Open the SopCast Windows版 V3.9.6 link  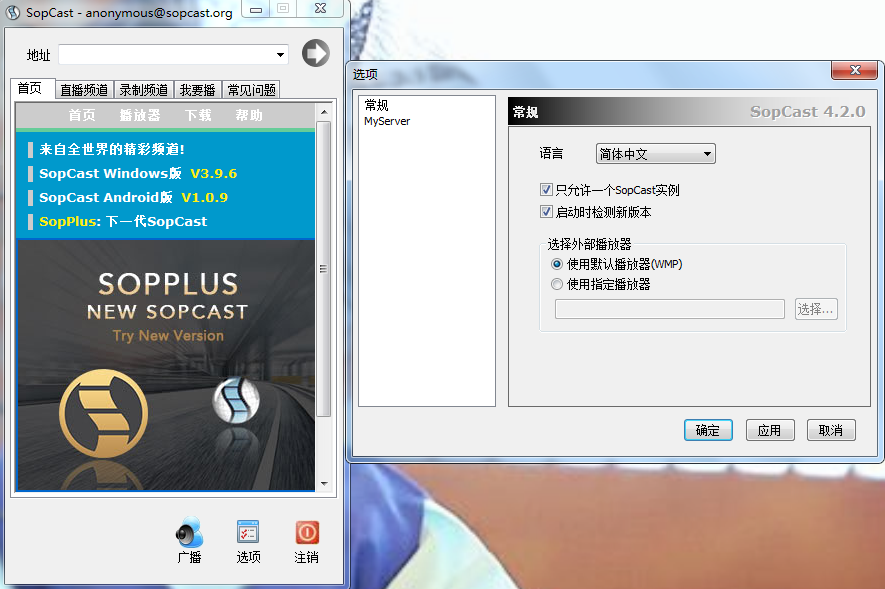pyautogui.click(x=138, y=173)
